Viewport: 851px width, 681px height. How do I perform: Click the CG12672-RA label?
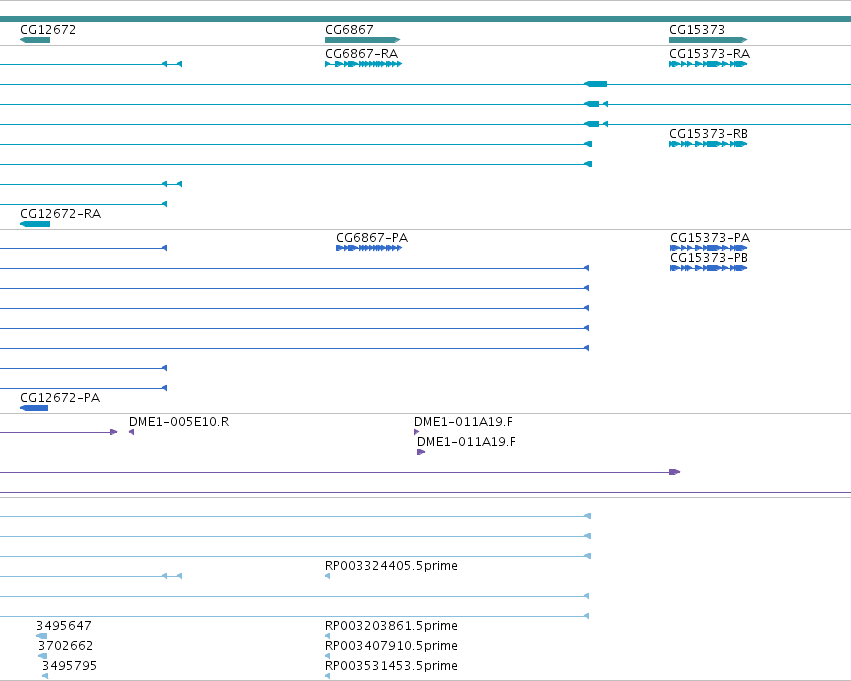pos(60,213)
